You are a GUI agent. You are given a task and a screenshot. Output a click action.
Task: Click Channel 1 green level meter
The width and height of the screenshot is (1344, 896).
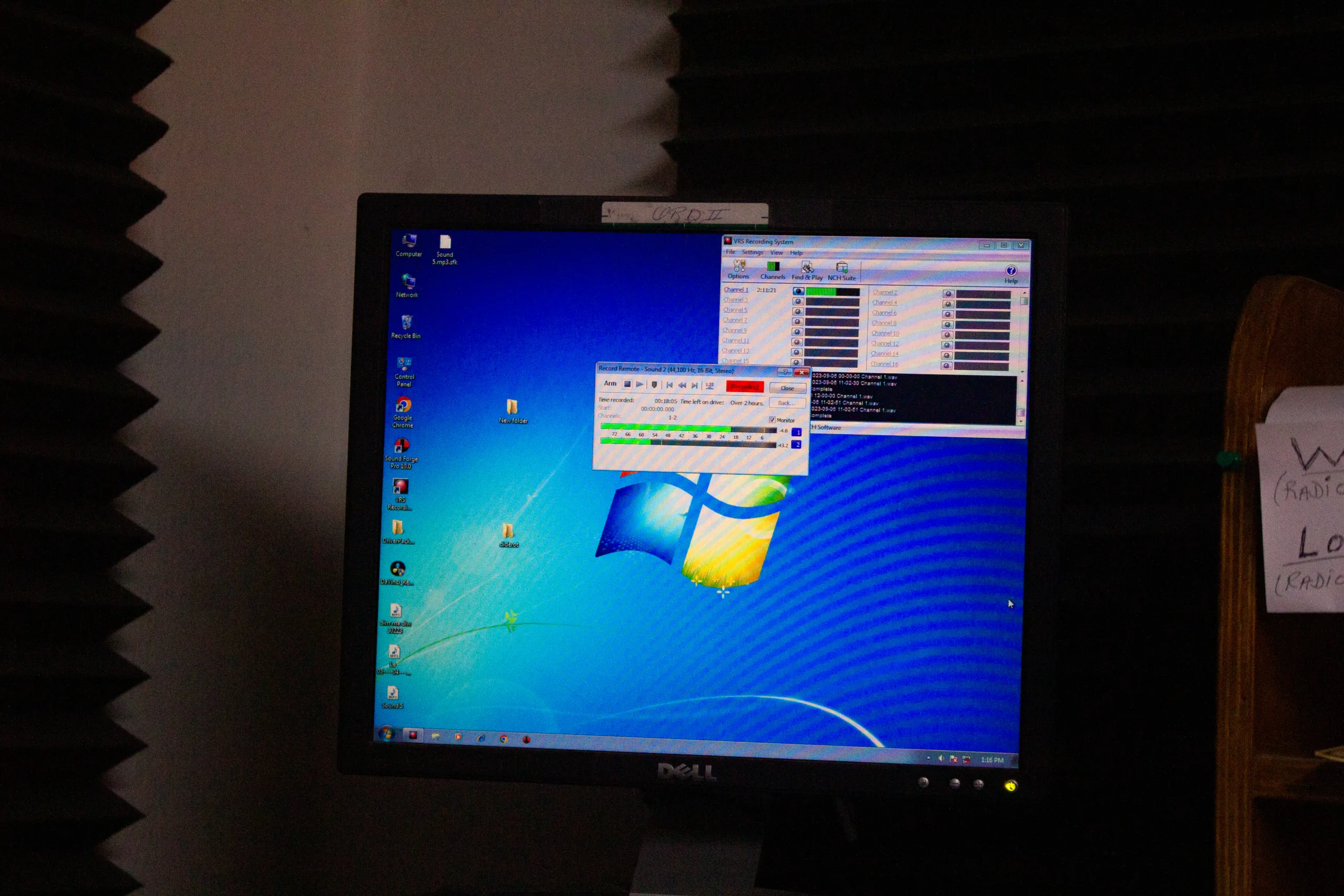[x=833, y=291]
